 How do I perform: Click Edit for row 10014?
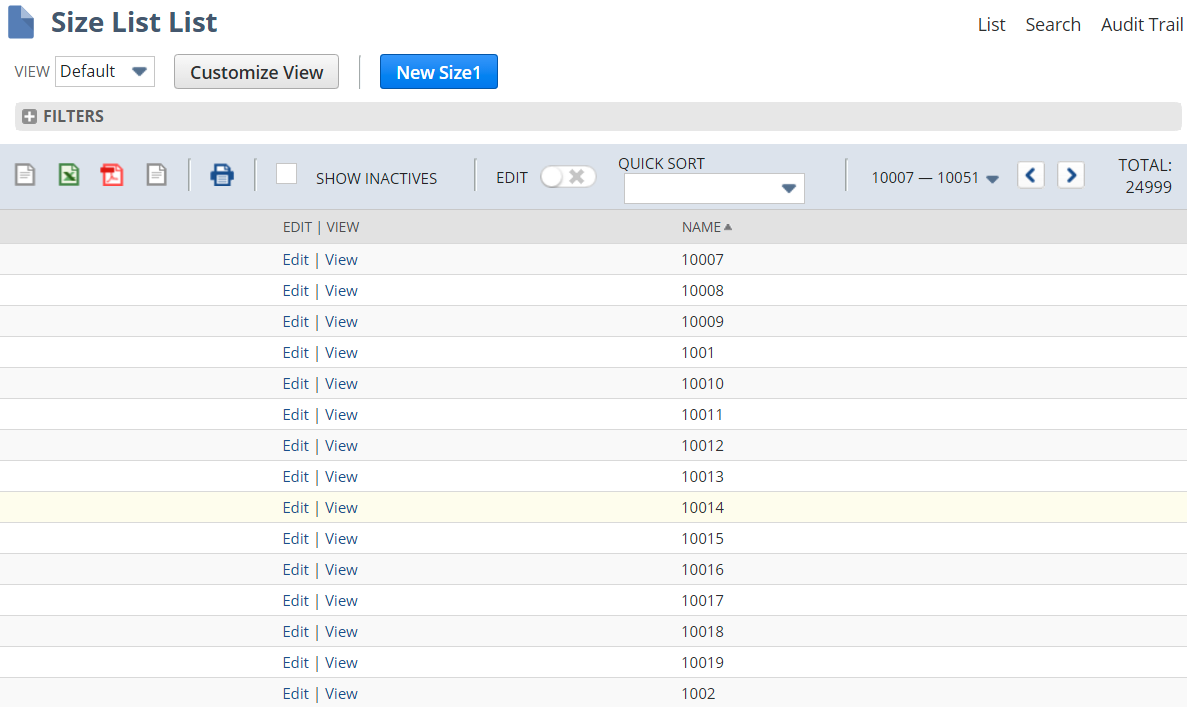295,508
